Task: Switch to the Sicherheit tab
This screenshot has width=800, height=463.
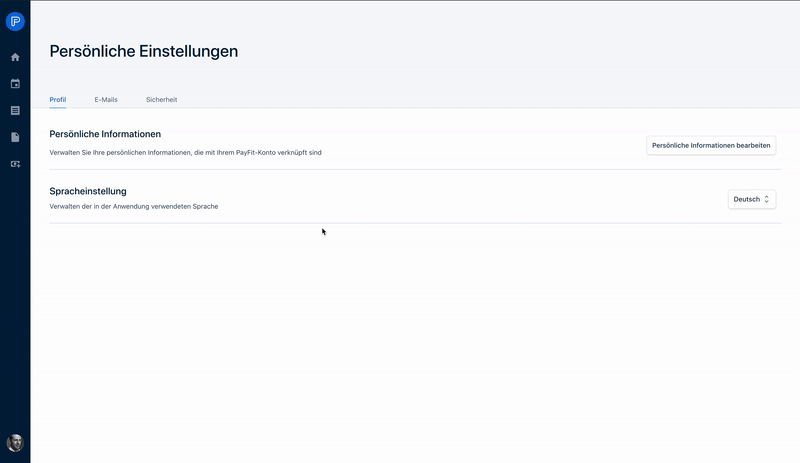Action: click(161, 100)
